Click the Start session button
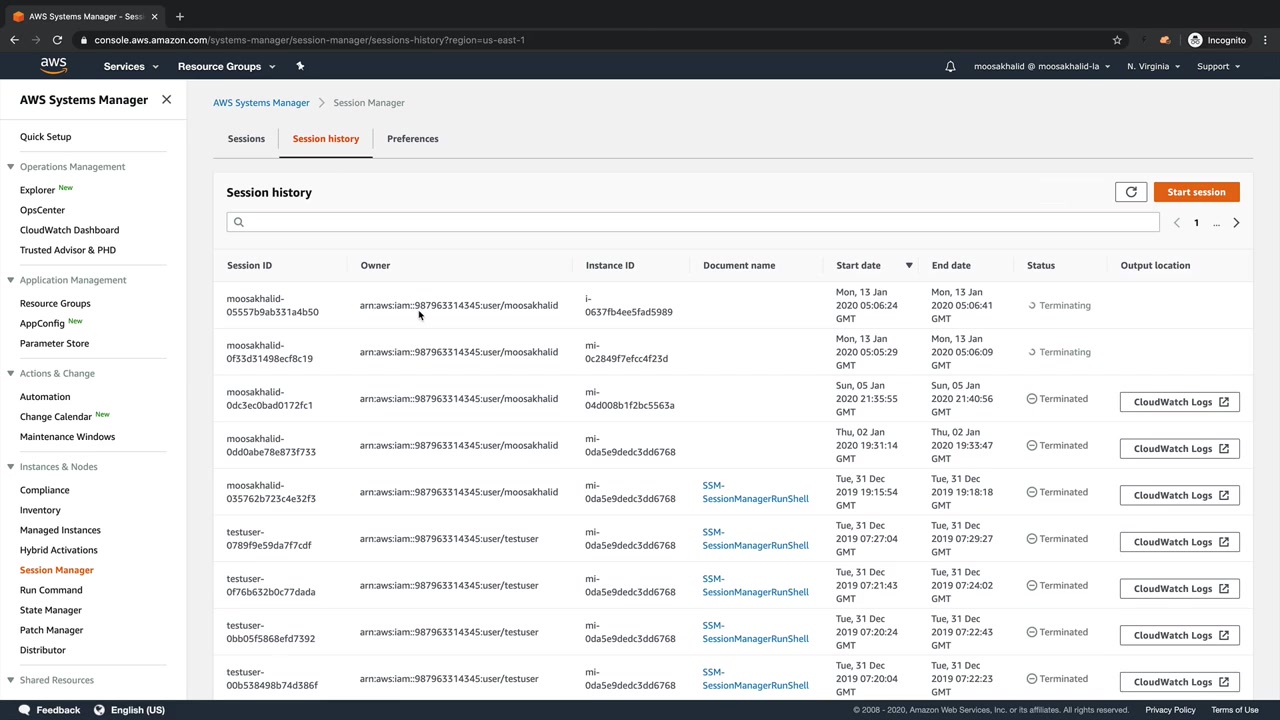1280x720 pixels. tap(1196, 192)
